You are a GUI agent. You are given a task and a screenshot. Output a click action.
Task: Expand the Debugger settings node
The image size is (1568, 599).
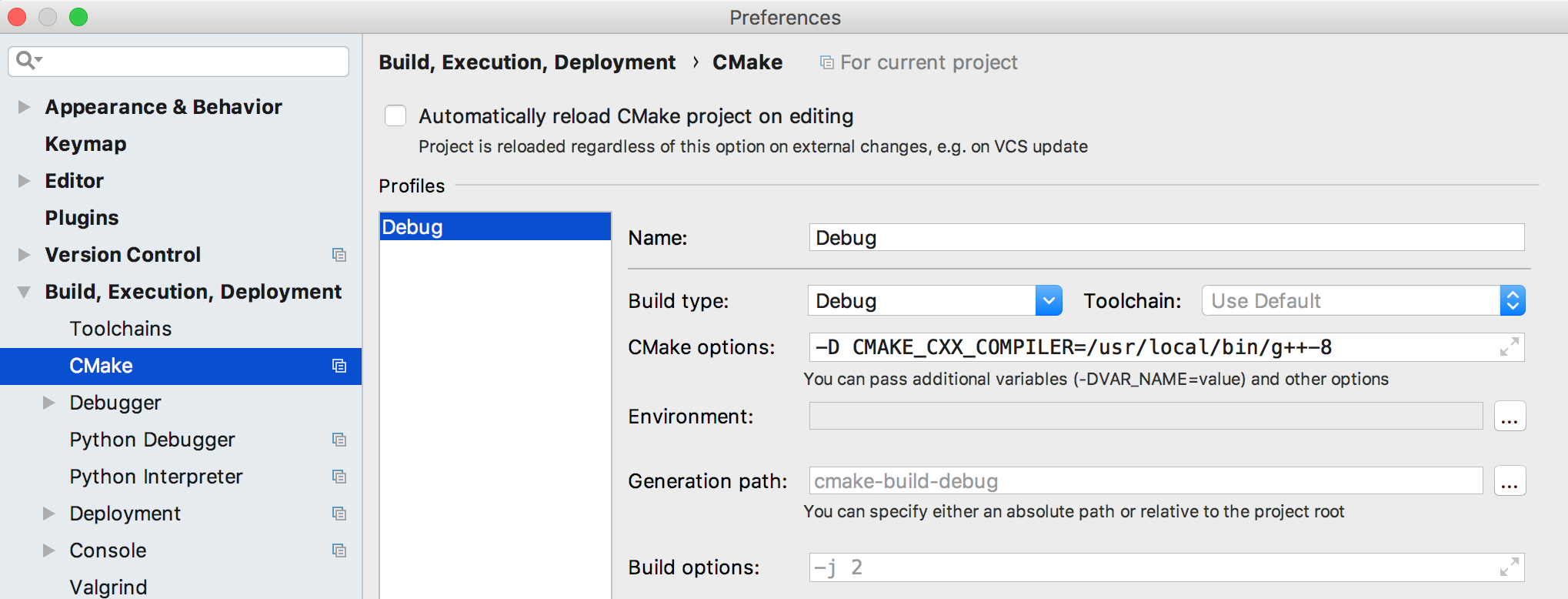[x=49, y=403]
